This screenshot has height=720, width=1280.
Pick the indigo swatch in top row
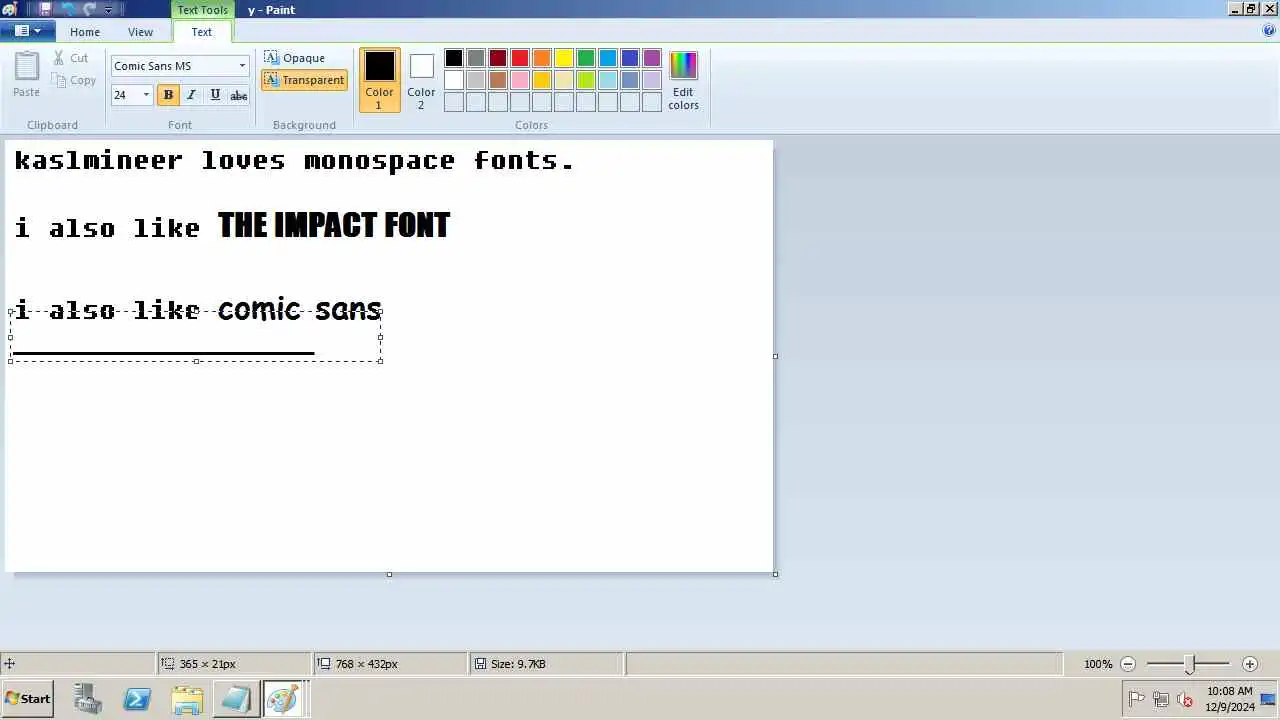(x=630, y=58)
